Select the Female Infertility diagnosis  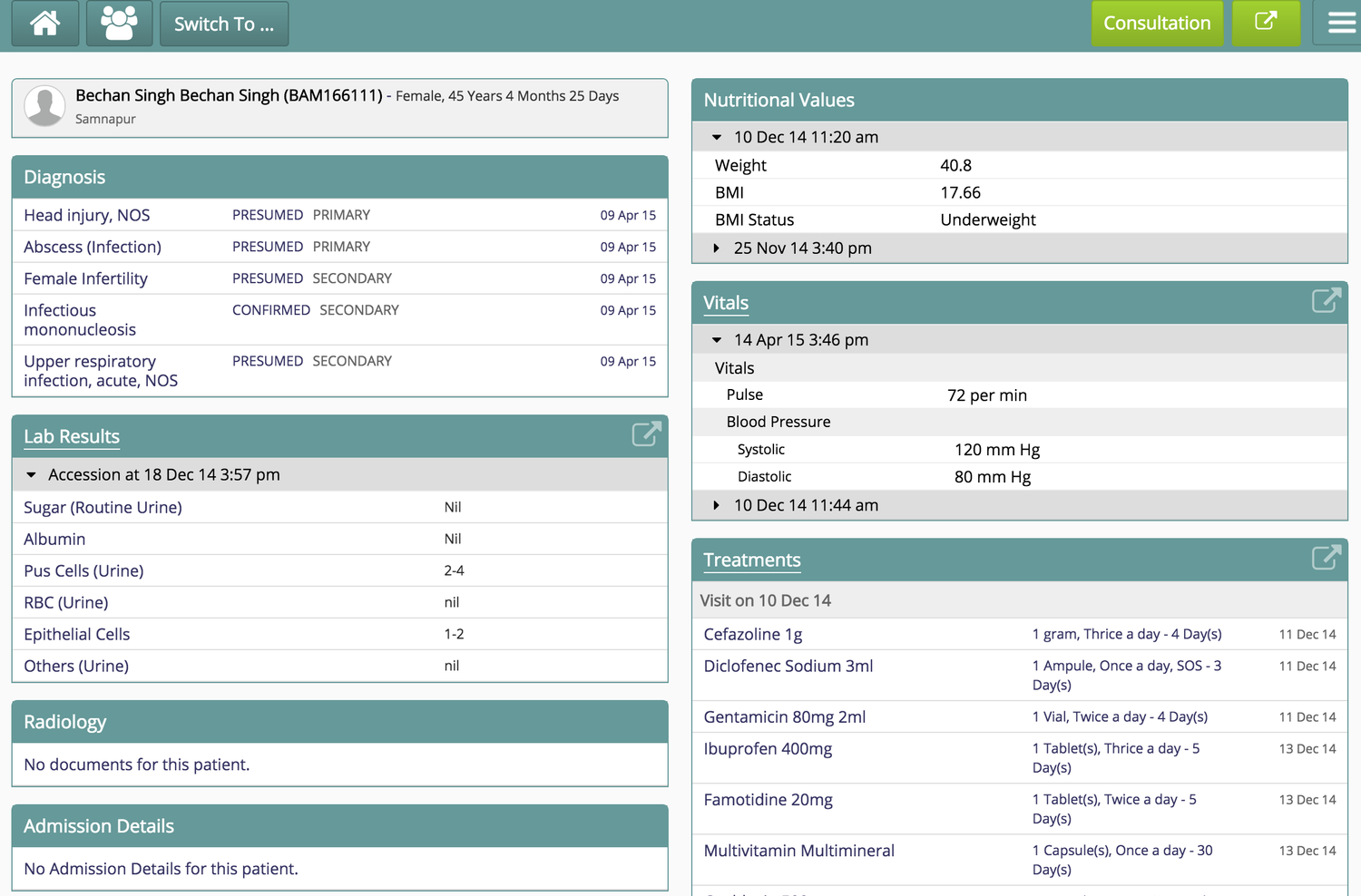tap(85, 278)
